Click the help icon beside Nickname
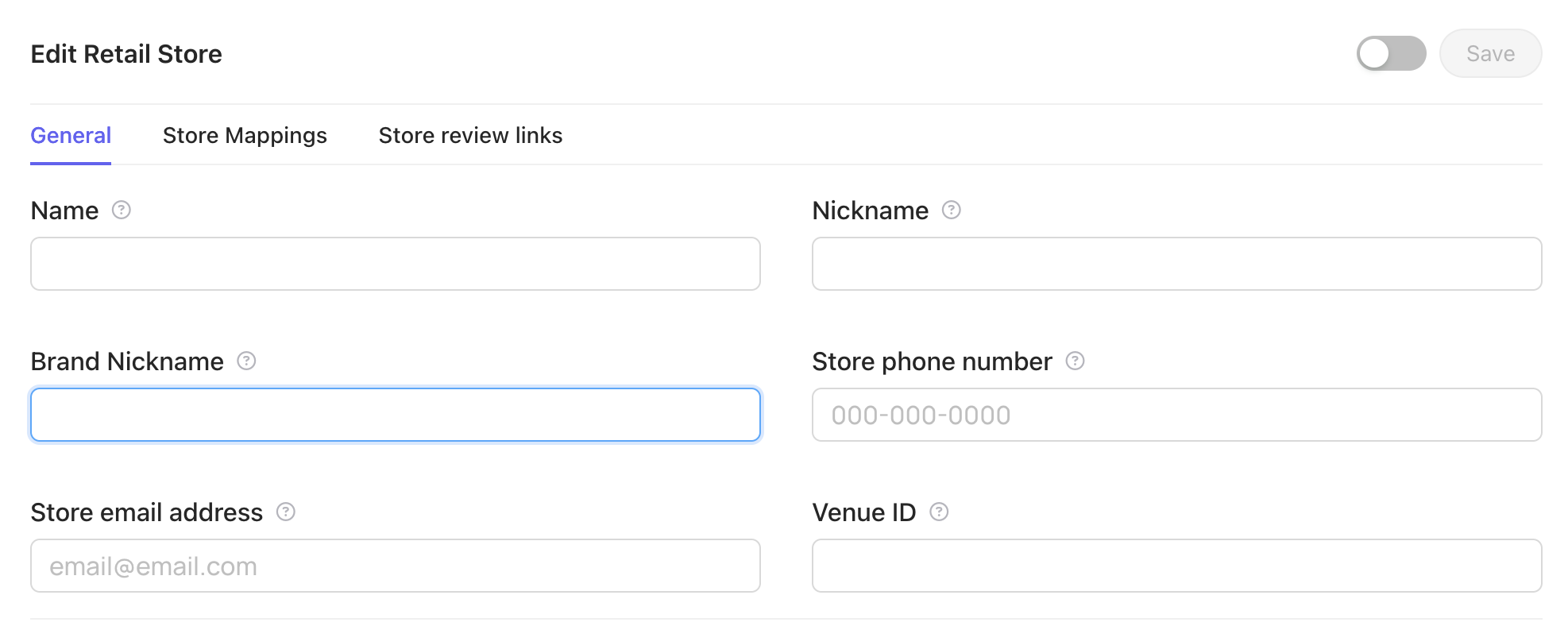Image resolution: width=1568 pixels, height=626 pixels. [x=951, y=210]
